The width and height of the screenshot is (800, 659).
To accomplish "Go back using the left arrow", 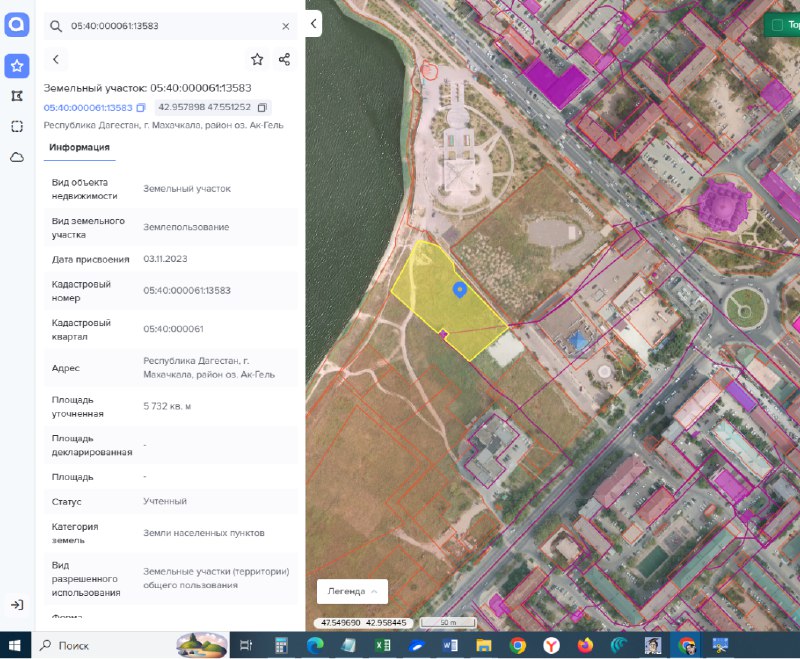I will (x=56, y=60).
